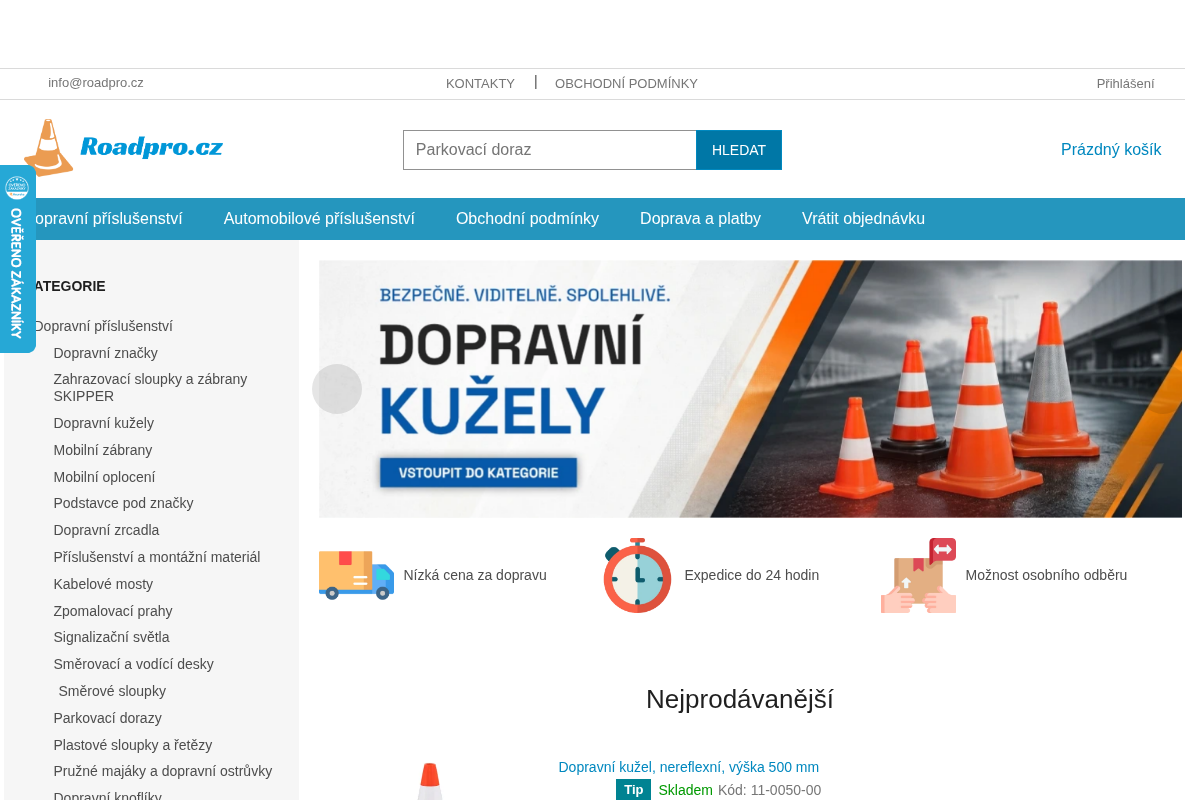Open the Prázdný košík cart
The image size is (1200, 800).
click(1111, 150)
